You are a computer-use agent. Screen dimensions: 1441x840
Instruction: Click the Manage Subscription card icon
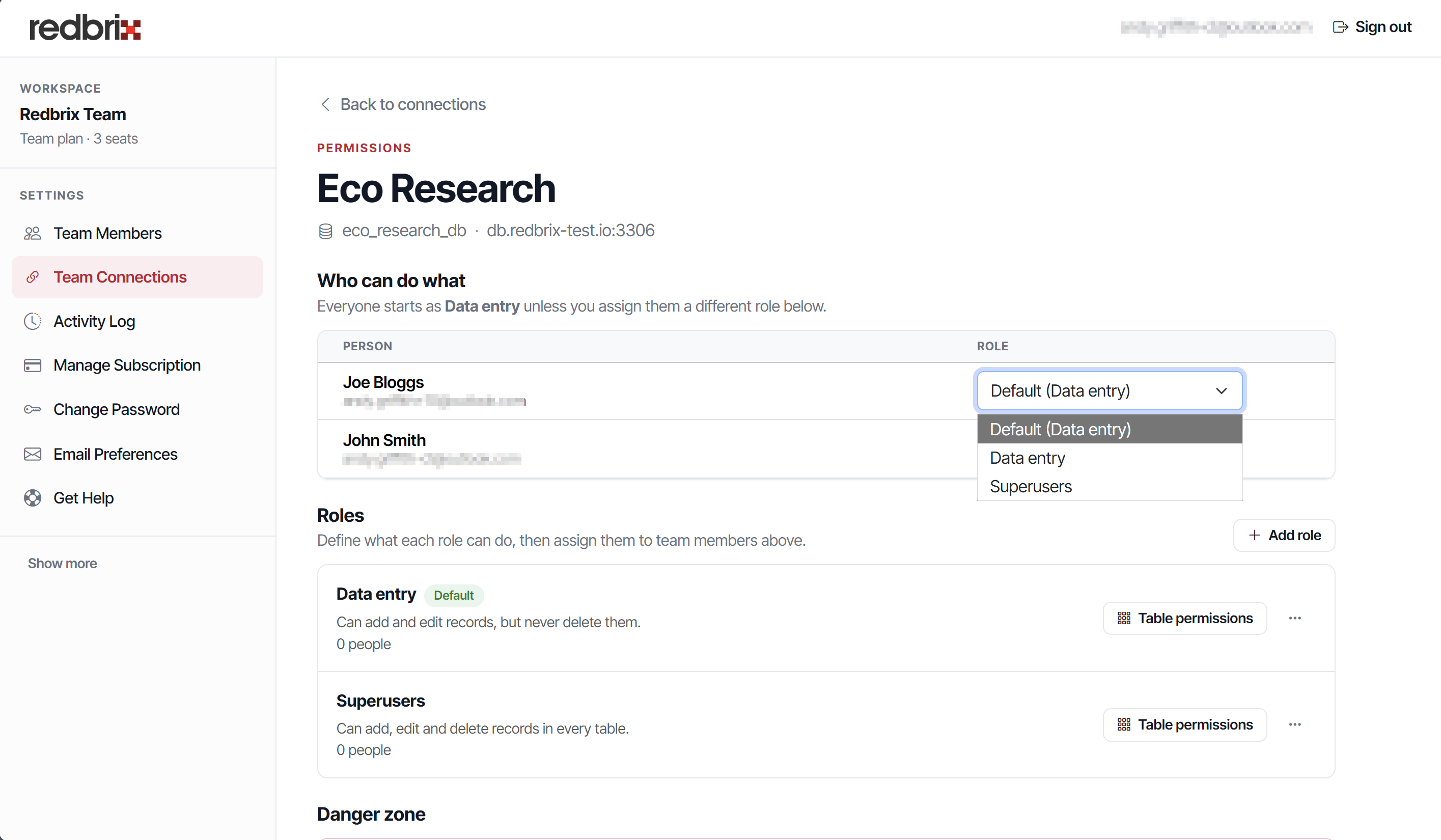(x=33, y=366)
